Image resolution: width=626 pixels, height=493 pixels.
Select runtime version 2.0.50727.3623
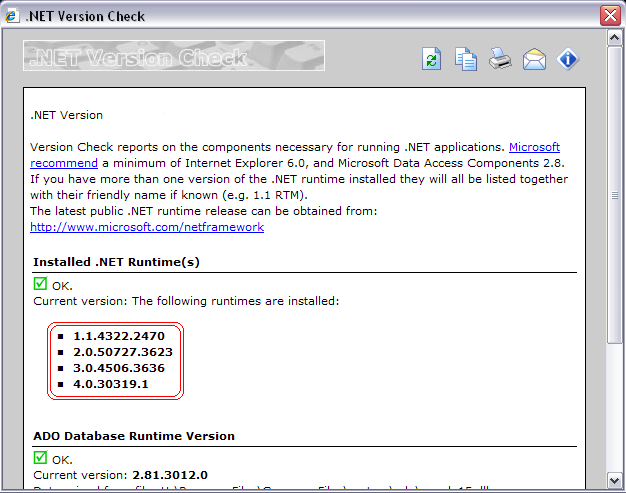(123, 352)
